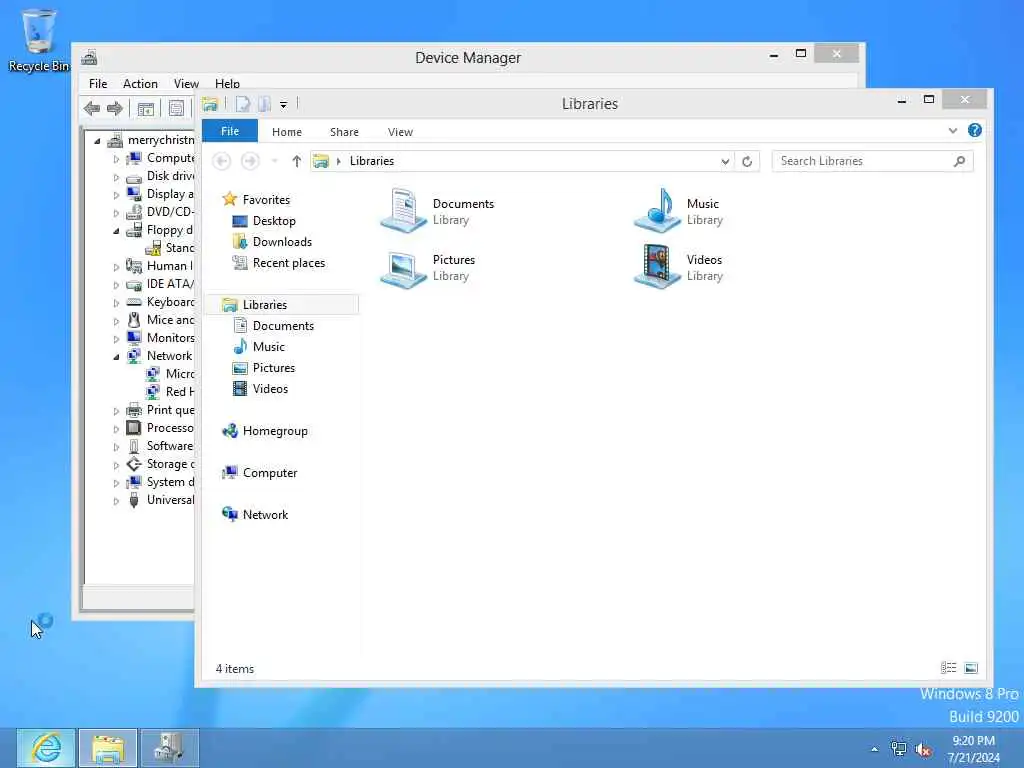Expand Disk drives node in Device Manager
1024x768 pixels.
(x=116, y=177)
